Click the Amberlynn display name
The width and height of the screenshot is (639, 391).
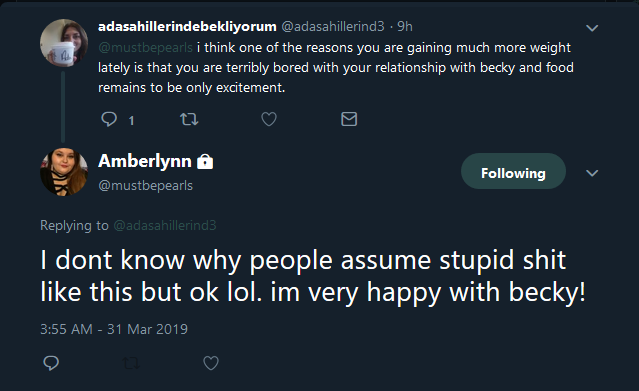[x=145, y=161]
